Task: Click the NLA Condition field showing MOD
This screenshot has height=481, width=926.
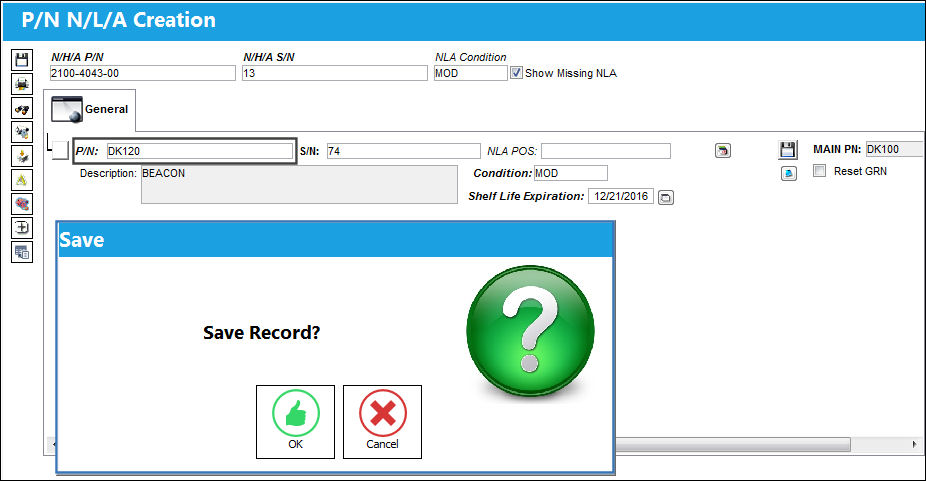Action: 470,73
